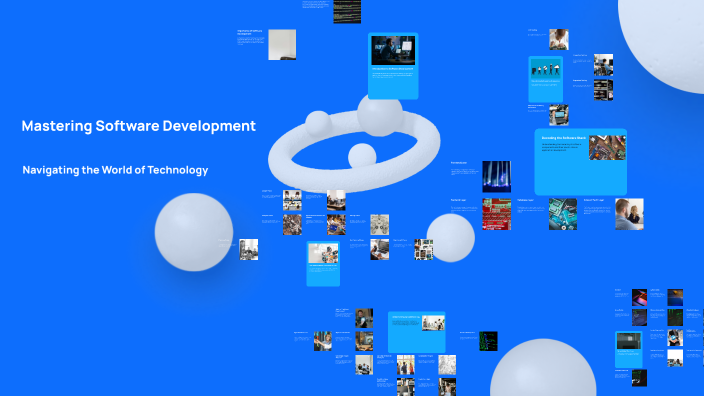Image resolution: width=704 pixels, height=396 pixels.
Task: Select the dark code thumbnail with red accents
Action: (x=639, y=378)
